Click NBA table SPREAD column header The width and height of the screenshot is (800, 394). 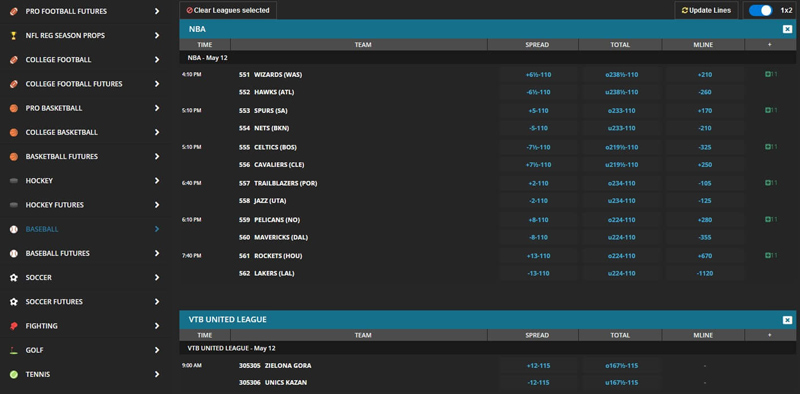click(533, 45)
